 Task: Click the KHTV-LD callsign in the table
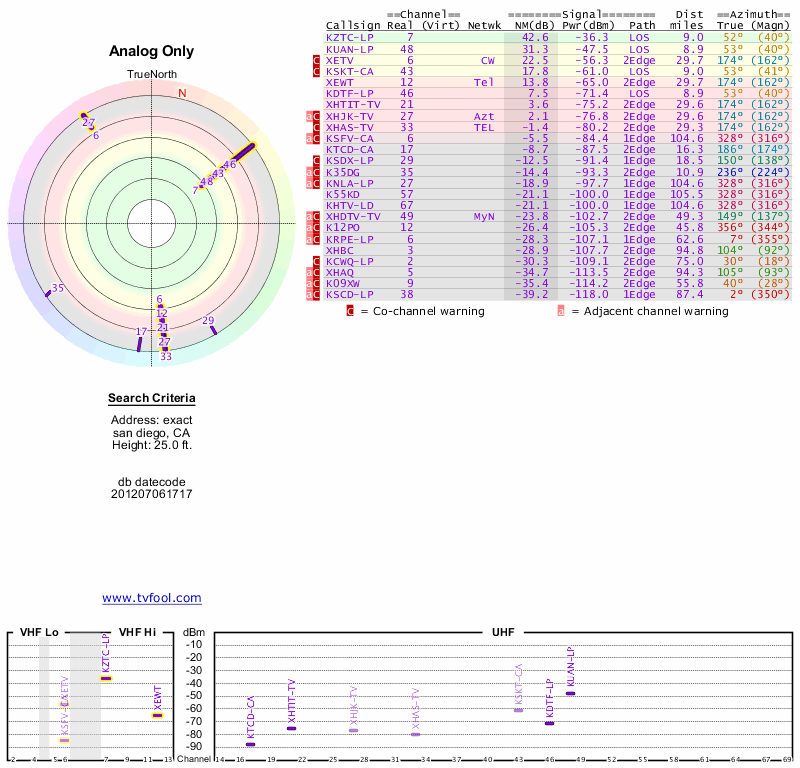coord(349,205)
